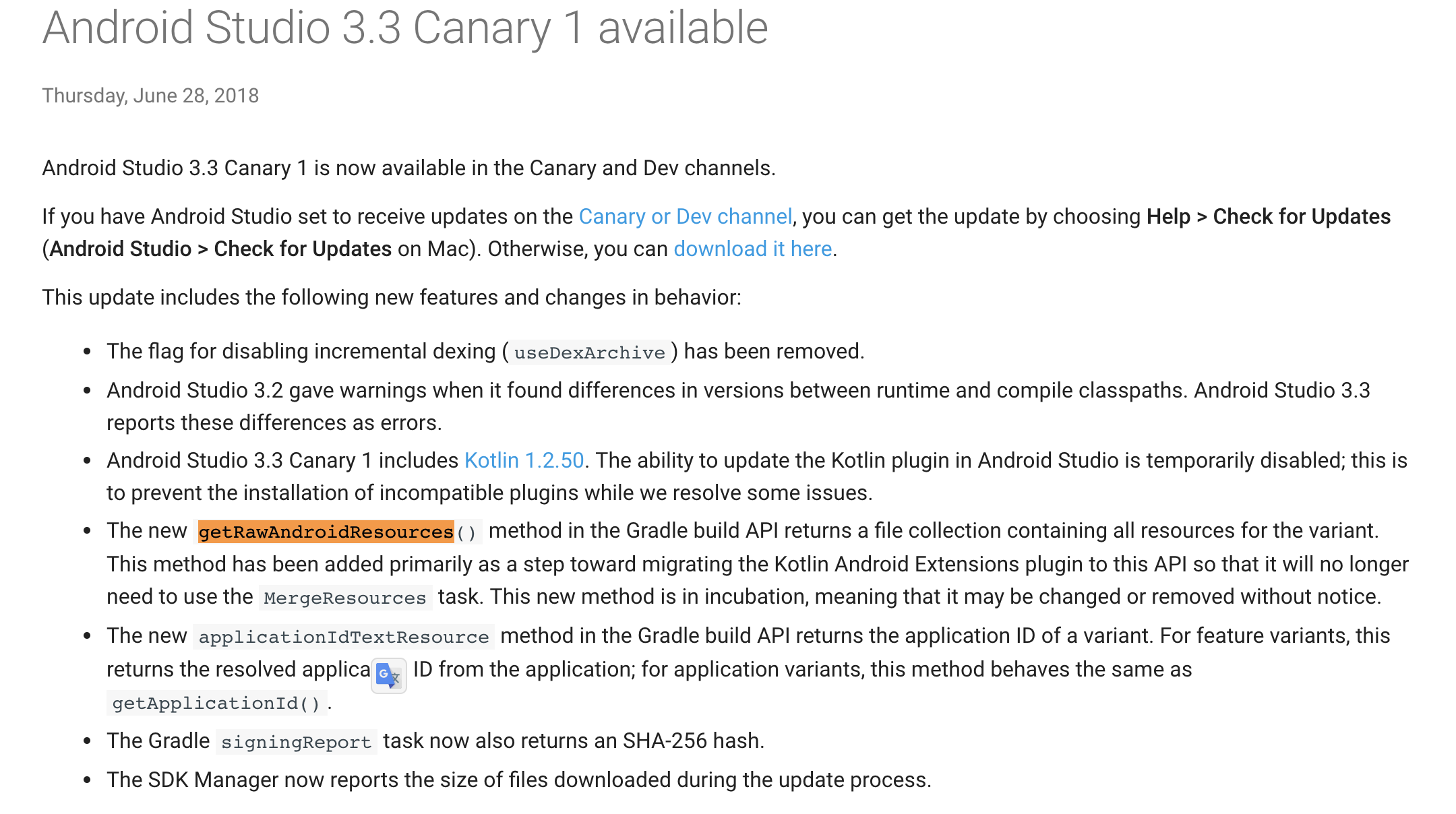The image size is (1456, 814).
Task: Click the signingReport code text
Action: coord(296,742)
